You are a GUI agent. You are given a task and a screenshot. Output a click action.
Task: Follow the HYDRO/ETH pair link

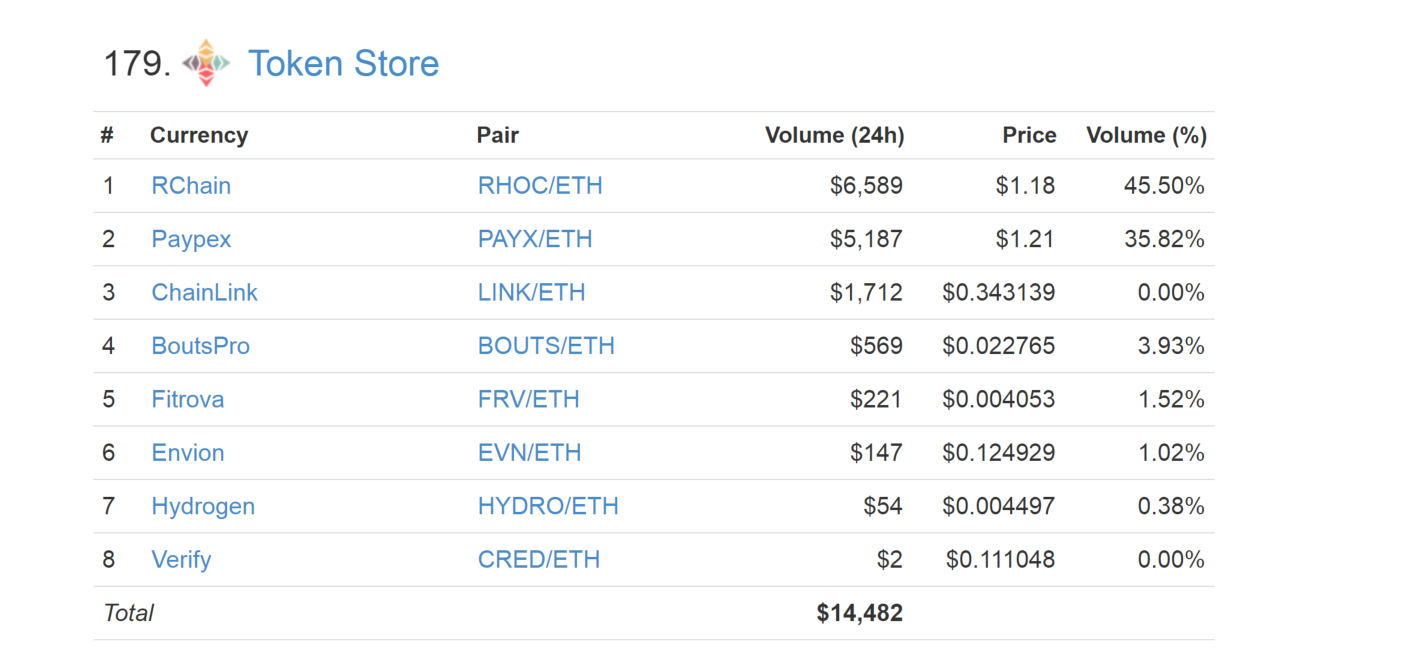click(548, 506)
